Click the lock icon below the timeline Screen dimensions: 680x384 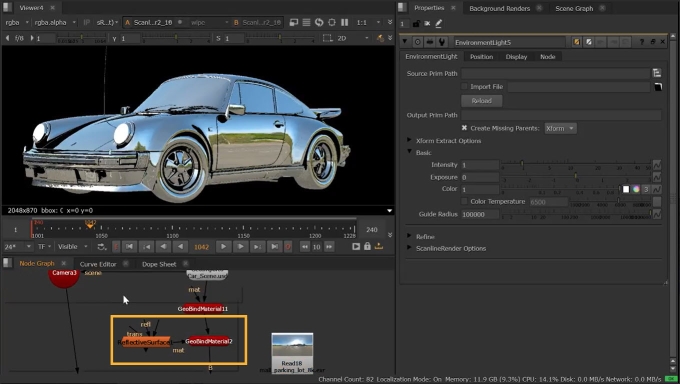[367, 246]
